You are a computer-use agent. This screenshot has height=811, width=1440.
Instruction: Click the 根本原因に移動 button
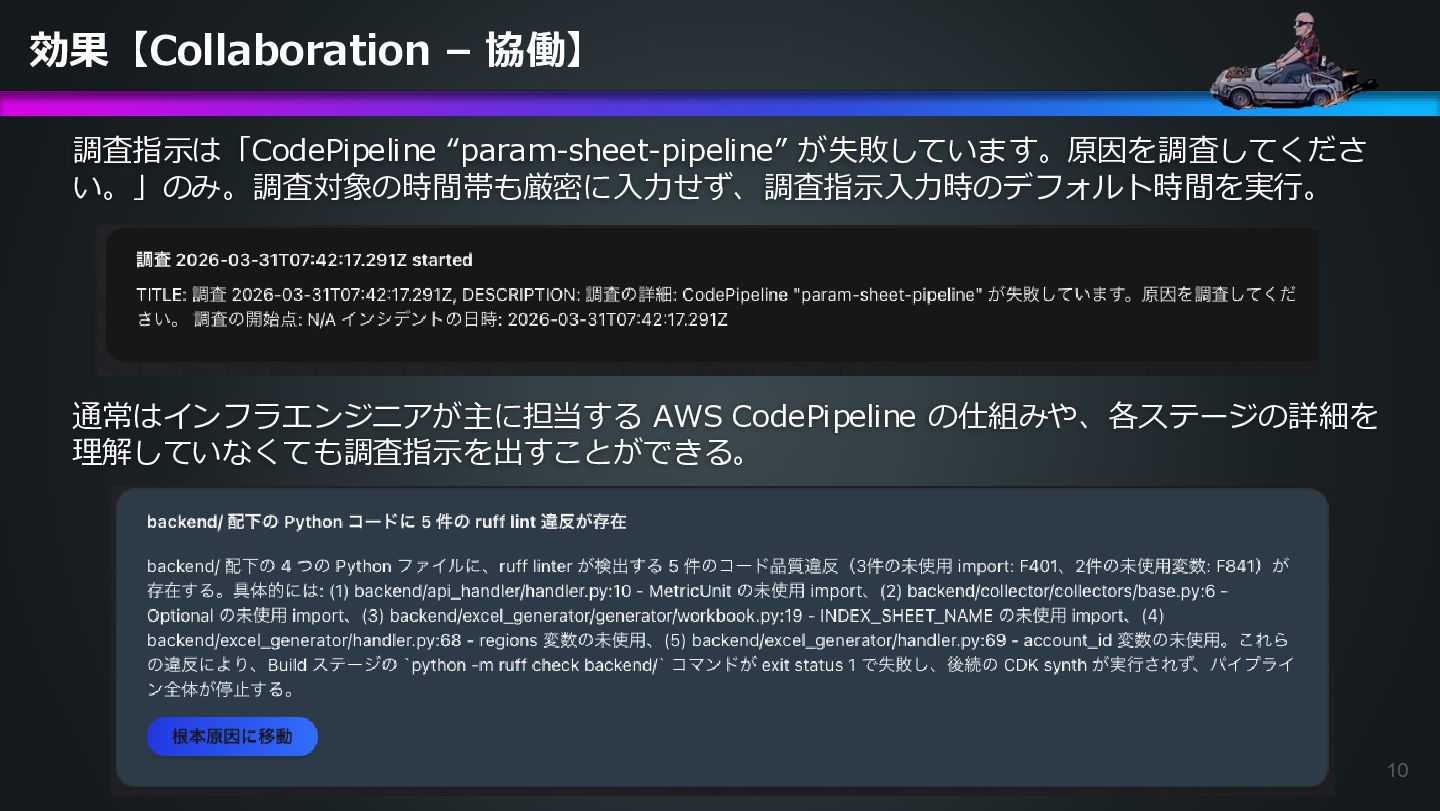(x=232, y=737)
